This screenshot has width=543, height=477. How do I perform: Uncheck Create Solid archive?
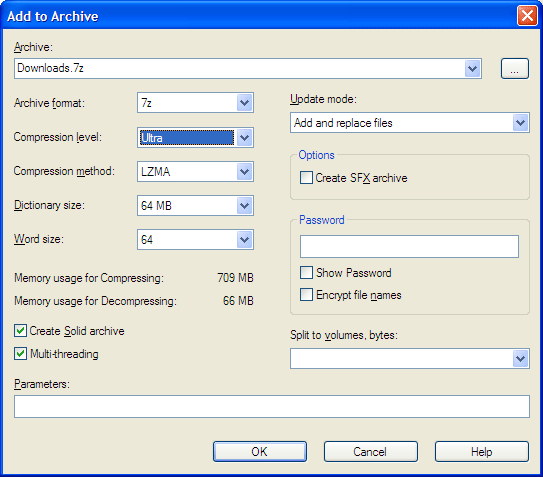coord(20,331)
